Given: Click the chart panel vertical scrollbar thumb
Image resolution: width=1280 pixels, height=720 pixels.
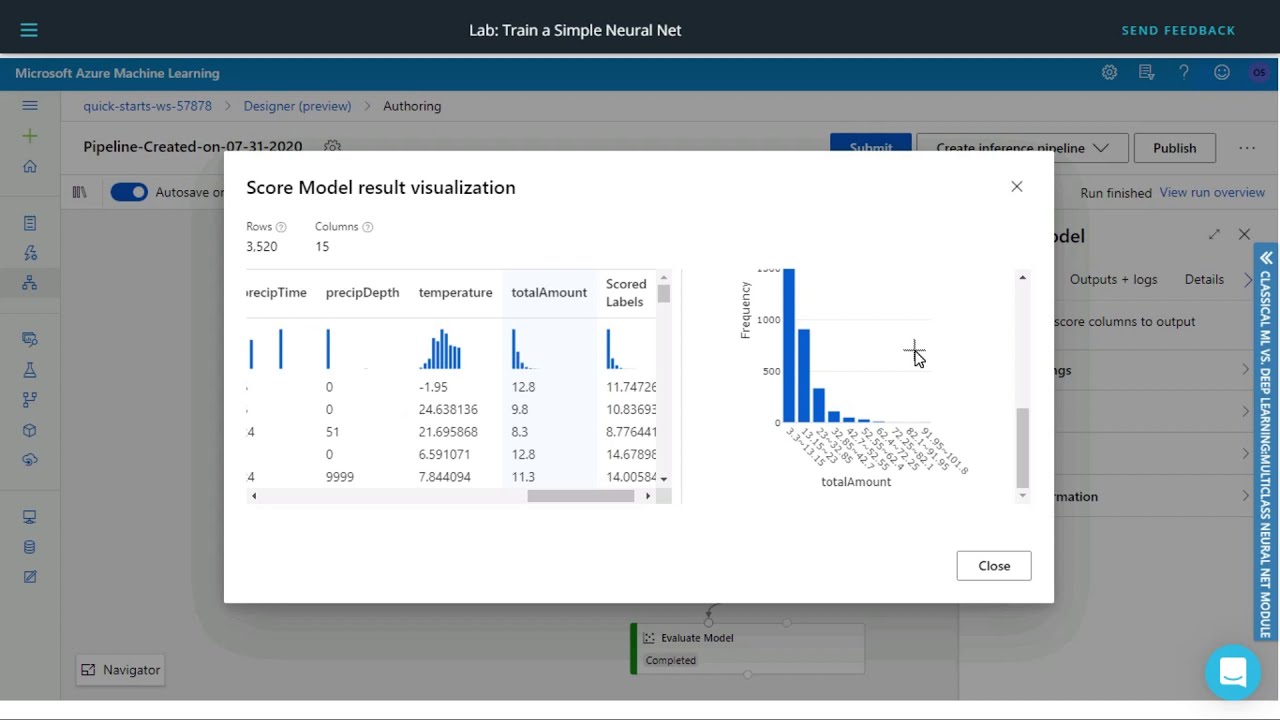Looking at the screenshot, I should 1022,447.
